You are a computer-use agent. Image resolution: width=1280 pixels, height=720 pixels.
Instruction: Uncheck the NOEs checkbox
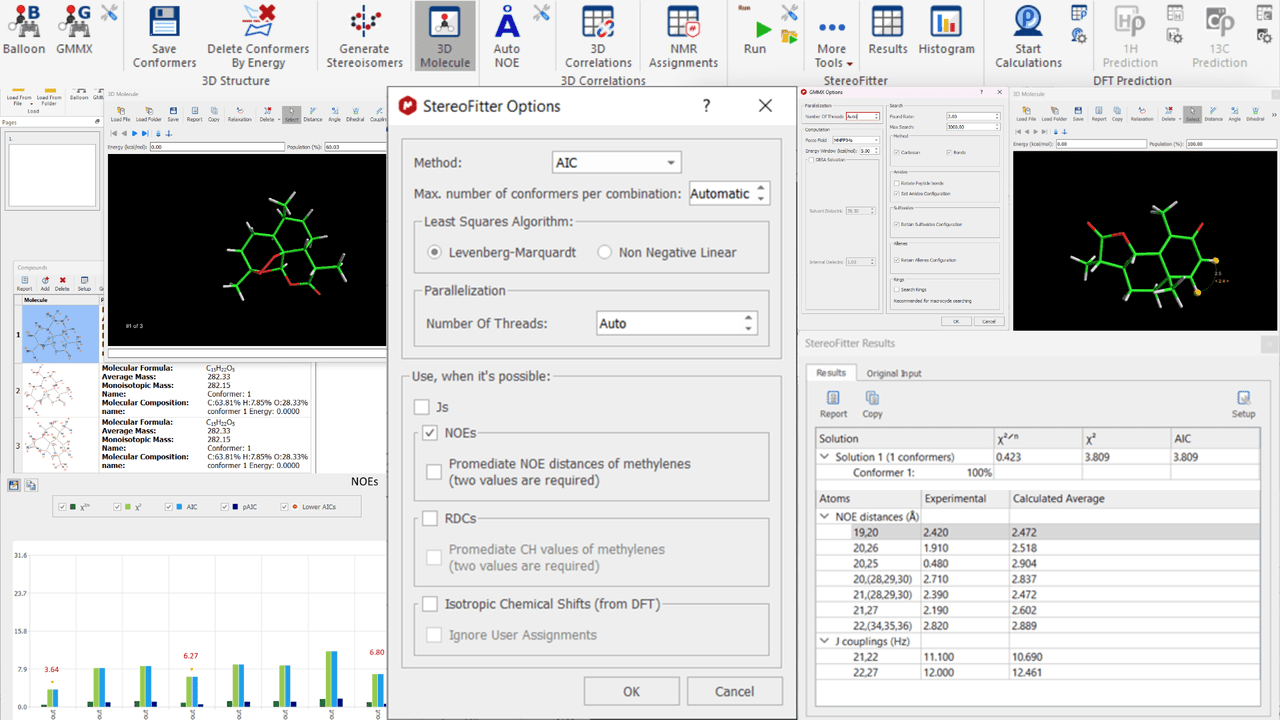[x=430, y=433]
